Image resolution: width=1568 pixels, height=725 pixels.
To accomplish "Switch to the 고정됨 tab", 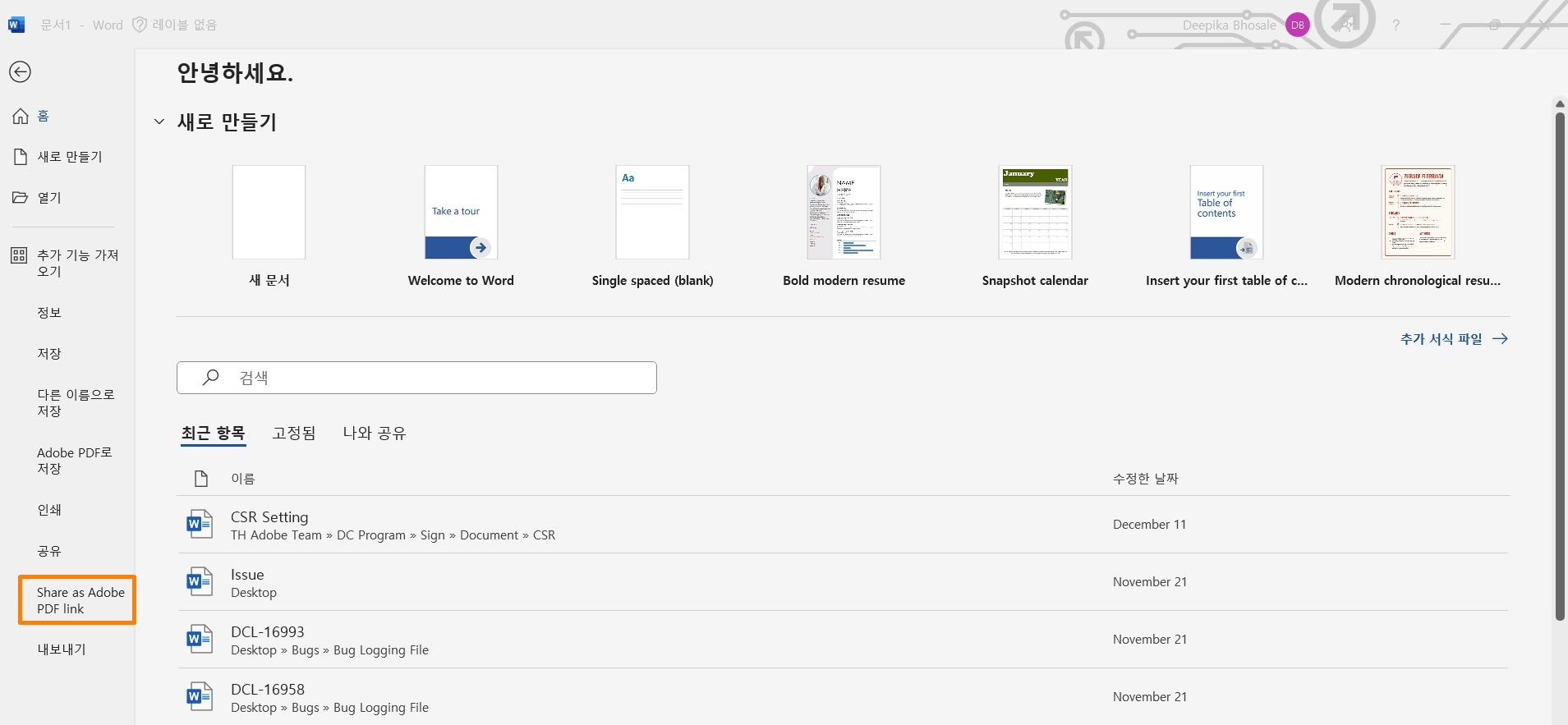I will point(294,434).
